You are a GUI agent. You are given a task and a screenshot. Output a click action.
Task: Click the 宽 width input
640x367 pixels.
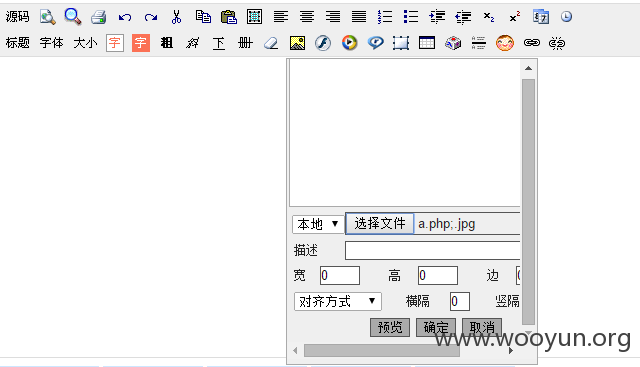(x=340, y=276)
